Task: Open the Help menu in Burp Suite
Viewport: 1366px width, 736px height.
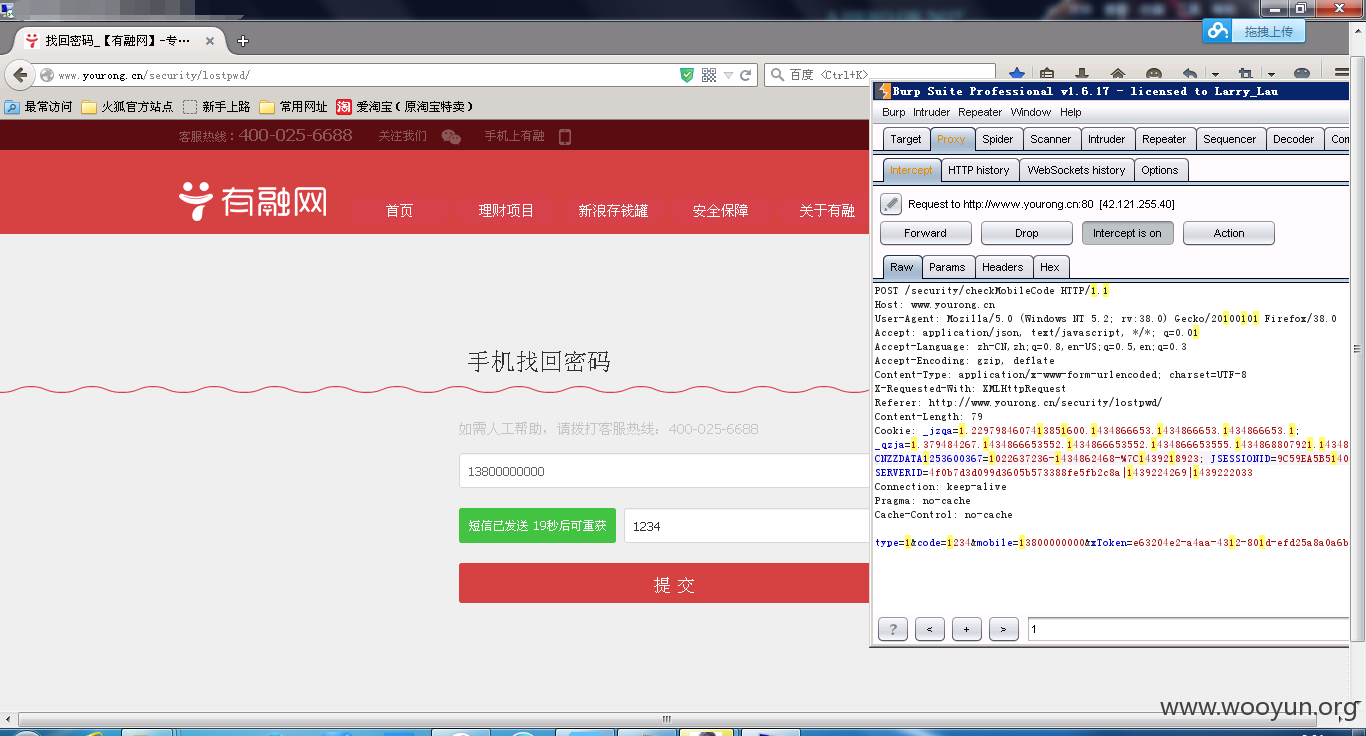Action: pyautogui.click(x=1070, y=112)
